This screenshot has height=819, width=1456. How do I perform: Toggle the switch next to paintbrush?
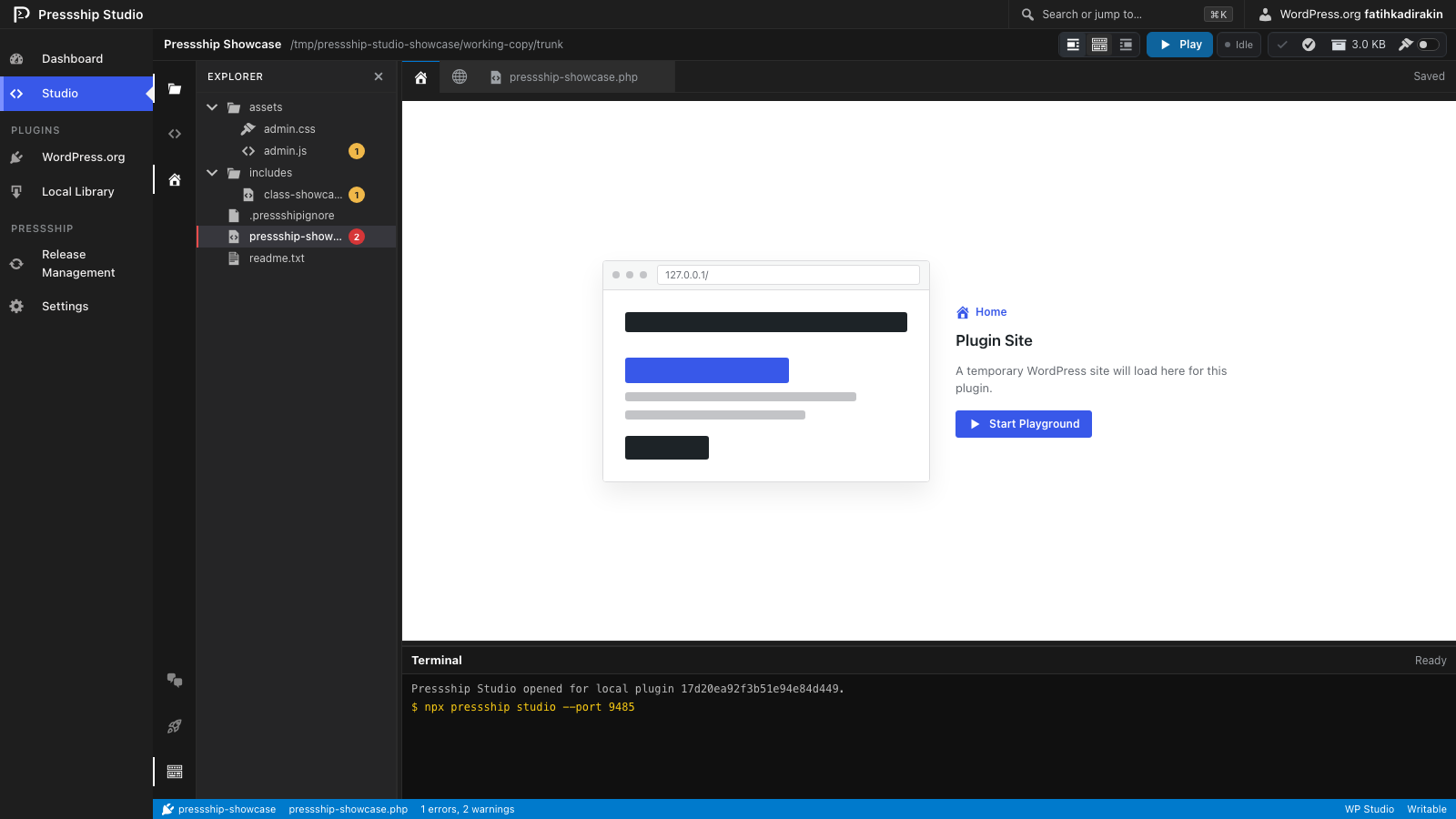[x=1429, y=45]
